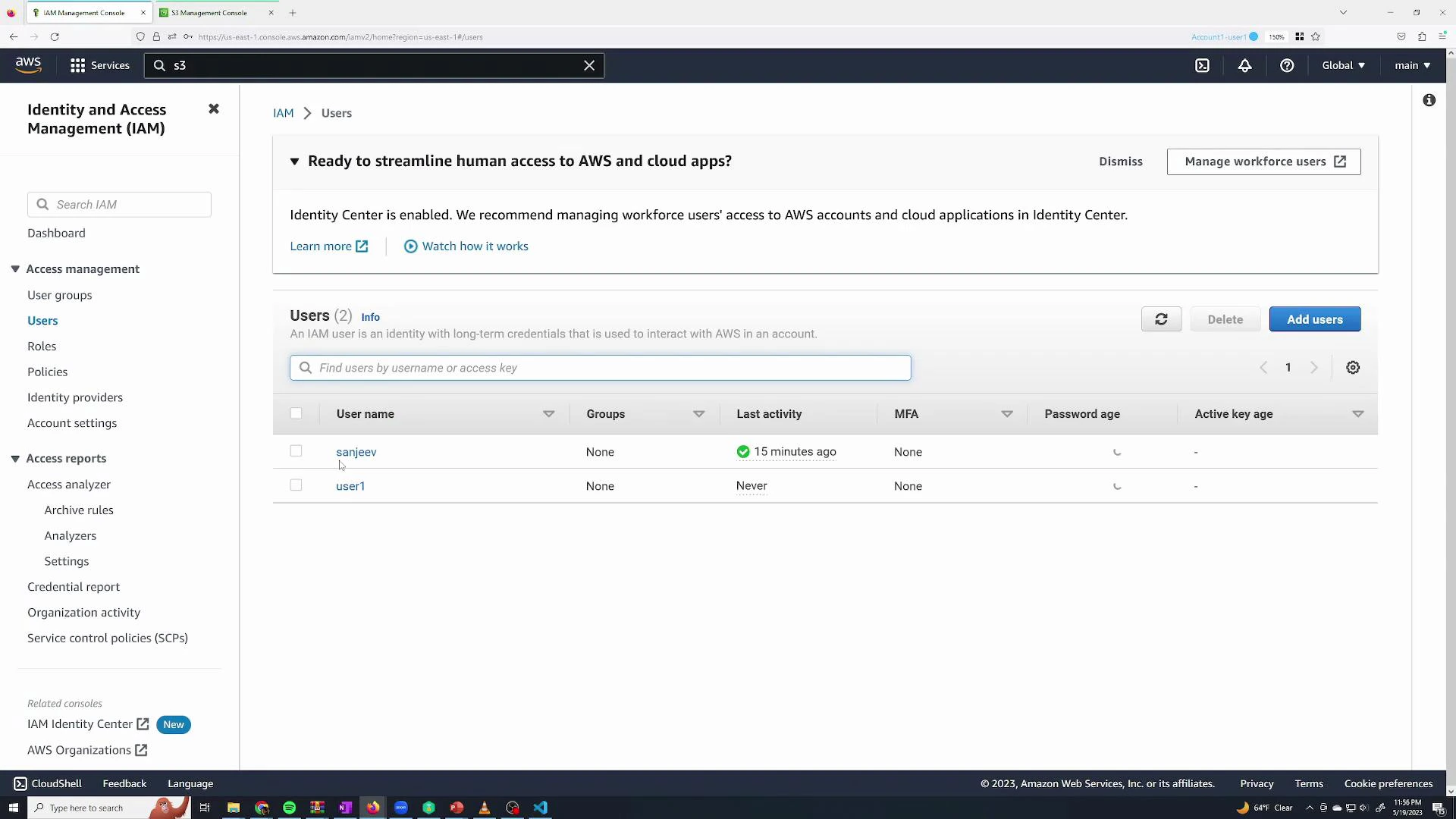Click the AWS home logo
Image resolution: width=1456 pixels, height=819 pixels.
coord(27,64)
